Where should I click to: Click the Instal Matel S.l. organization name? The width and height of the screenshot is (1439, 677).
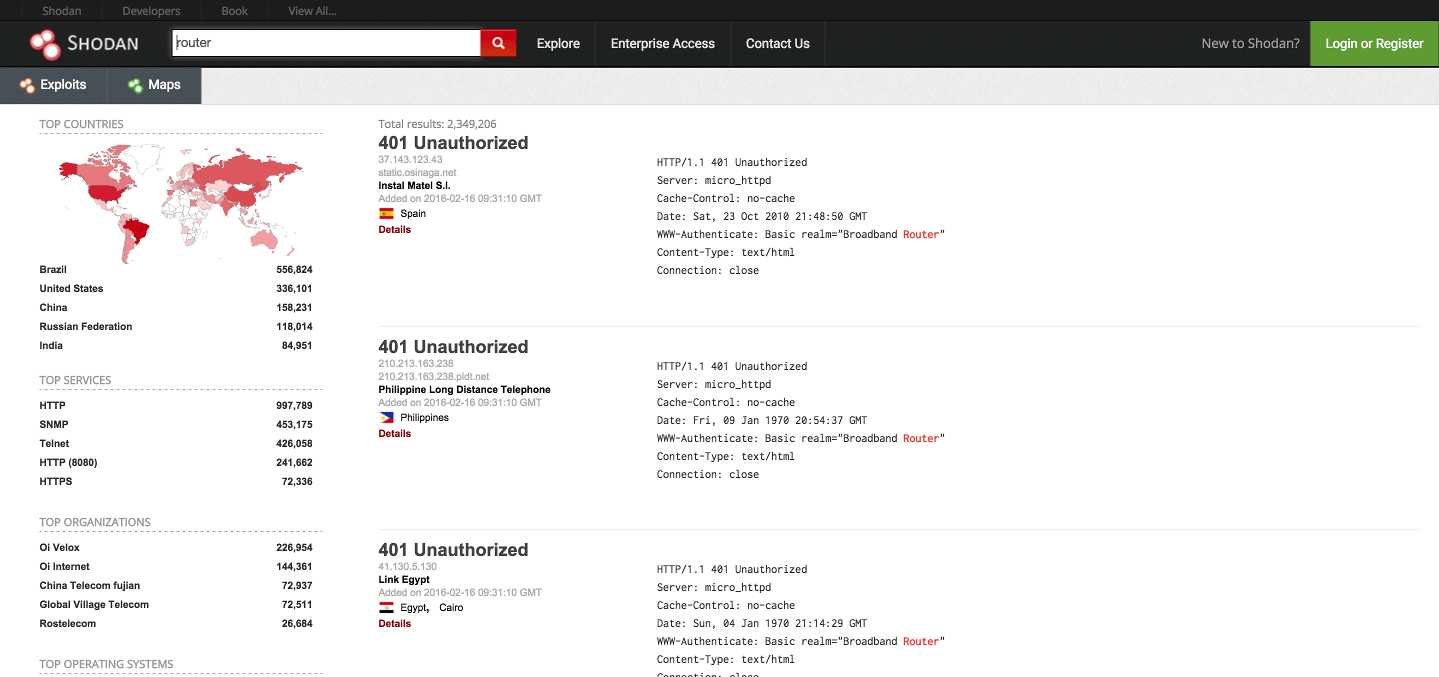[x=415, y=186]
